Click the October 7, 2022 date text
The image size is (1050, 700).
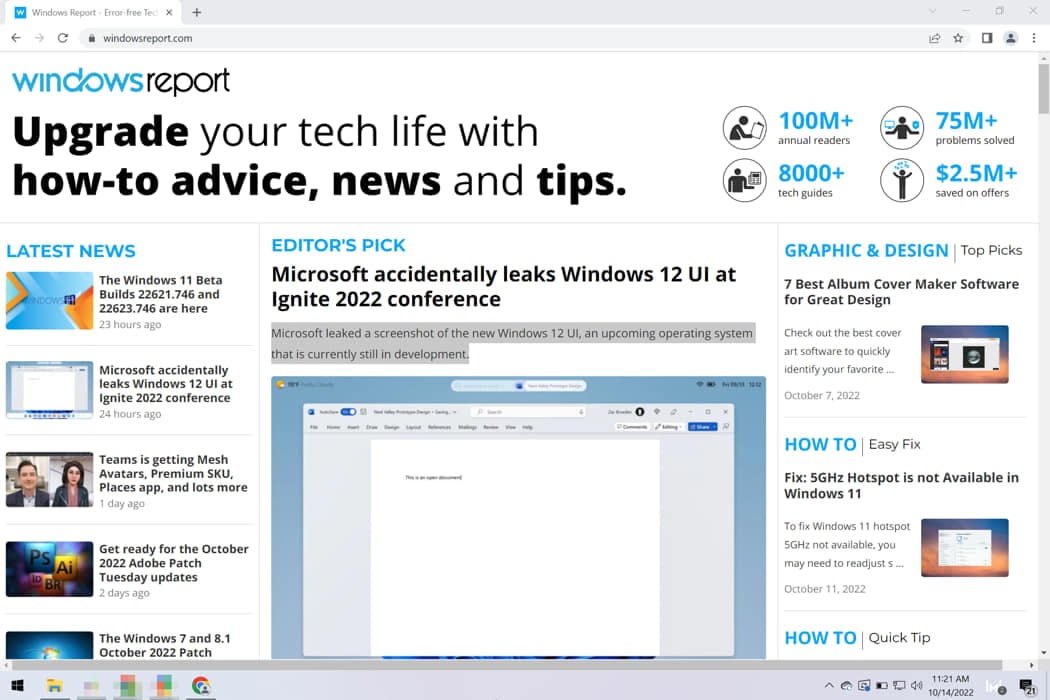point(822,395)
